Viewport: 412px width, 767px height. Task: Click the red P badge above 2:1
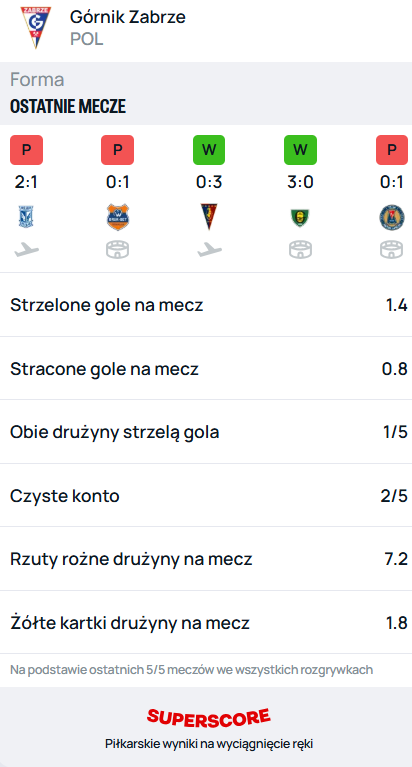pyautogui.click(x=26, y=150)
